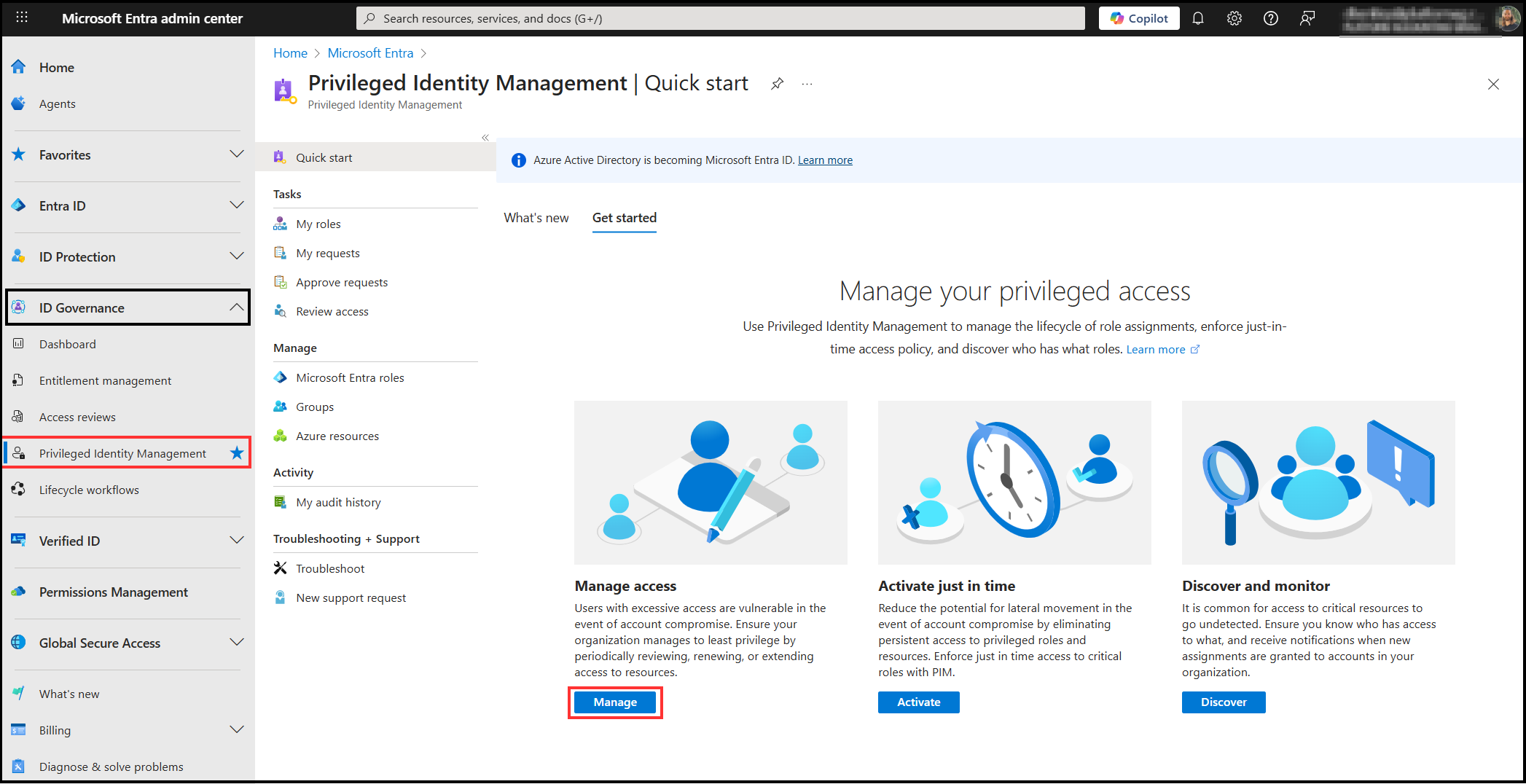Click the Azure resources icon
Image resolution: width=1526 pixels, height=784 pixels.
point(280,436)
